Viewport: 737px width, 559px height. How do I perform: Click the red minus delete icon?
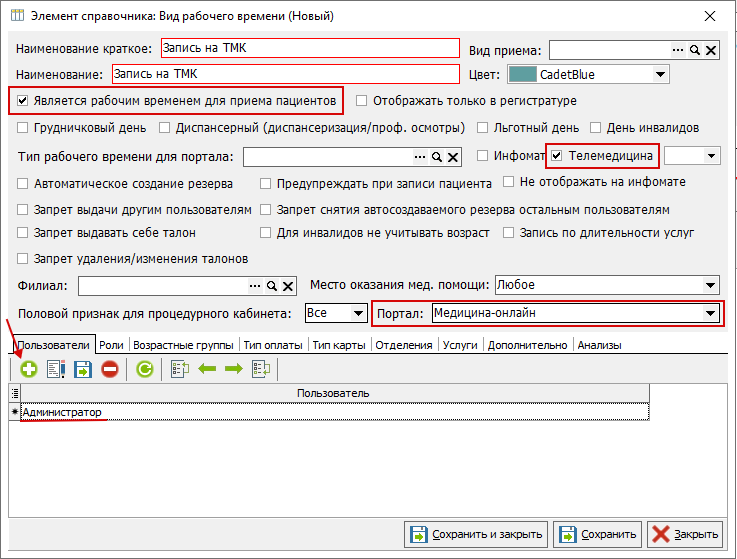click(x=110, y=369)
